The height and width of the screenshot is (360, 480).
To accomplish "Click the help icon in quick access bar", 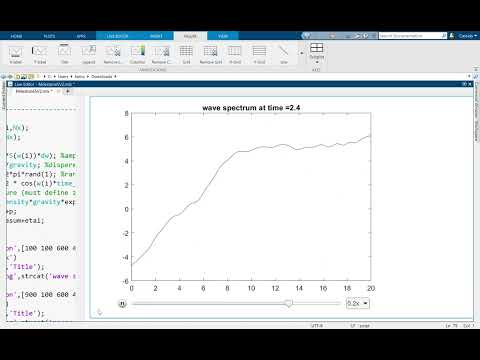I will pos(366,36).
